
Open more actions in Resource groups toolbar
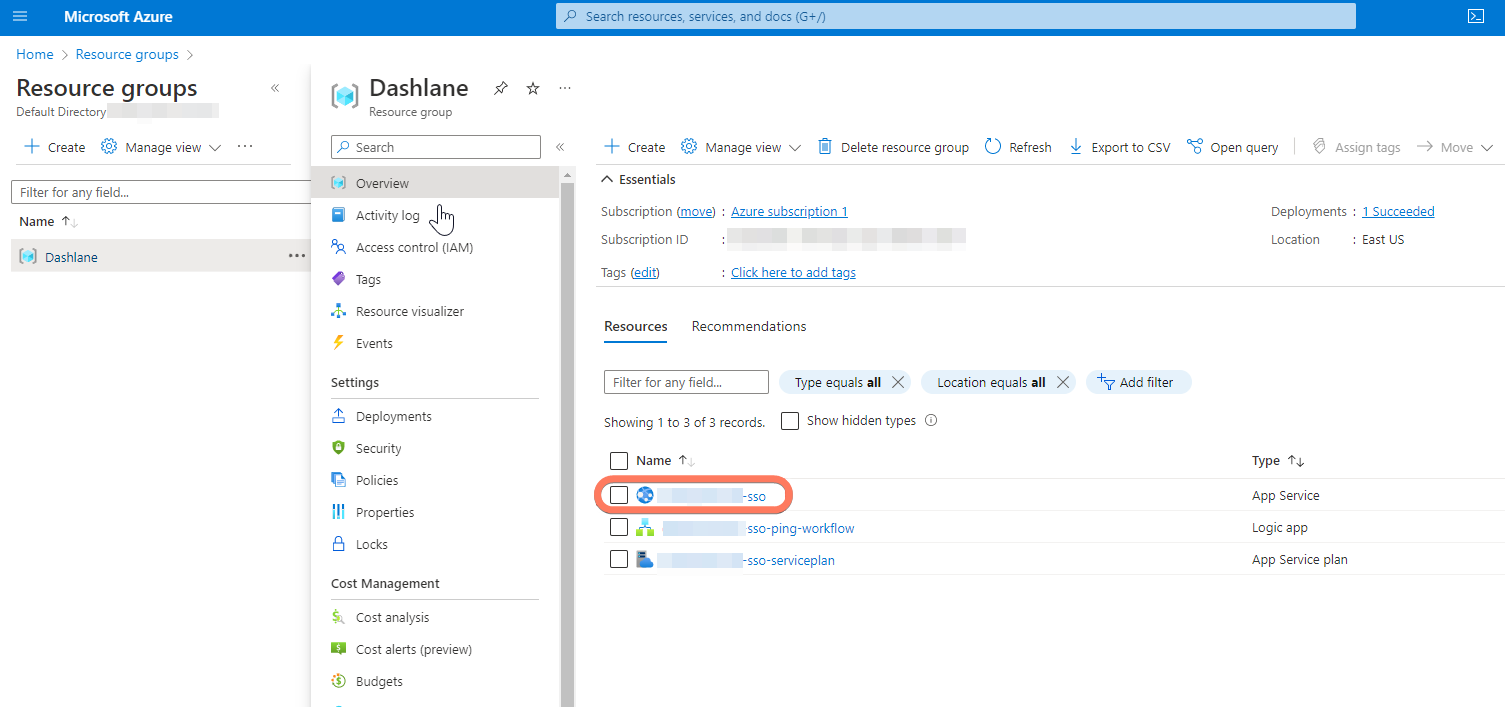pos(245,147)
